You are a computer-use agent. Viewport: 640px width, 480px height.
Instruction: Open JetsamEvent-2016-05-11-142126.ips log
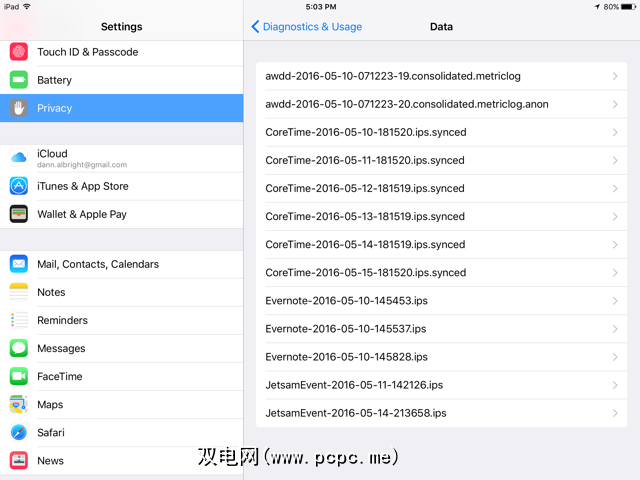pos(442,385)
